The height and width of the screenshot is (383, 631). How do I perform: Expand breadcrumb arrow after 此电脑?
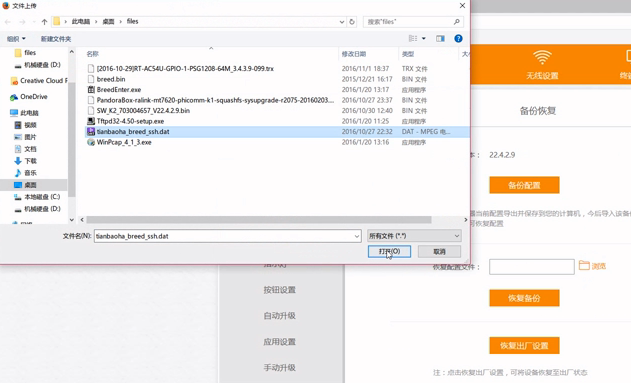96,22
